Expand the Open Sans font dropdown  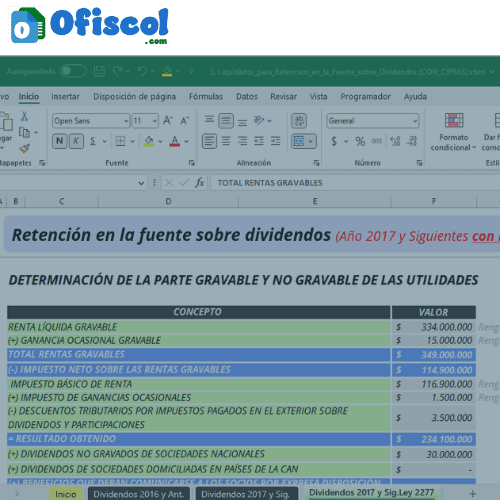click(126, 121)
